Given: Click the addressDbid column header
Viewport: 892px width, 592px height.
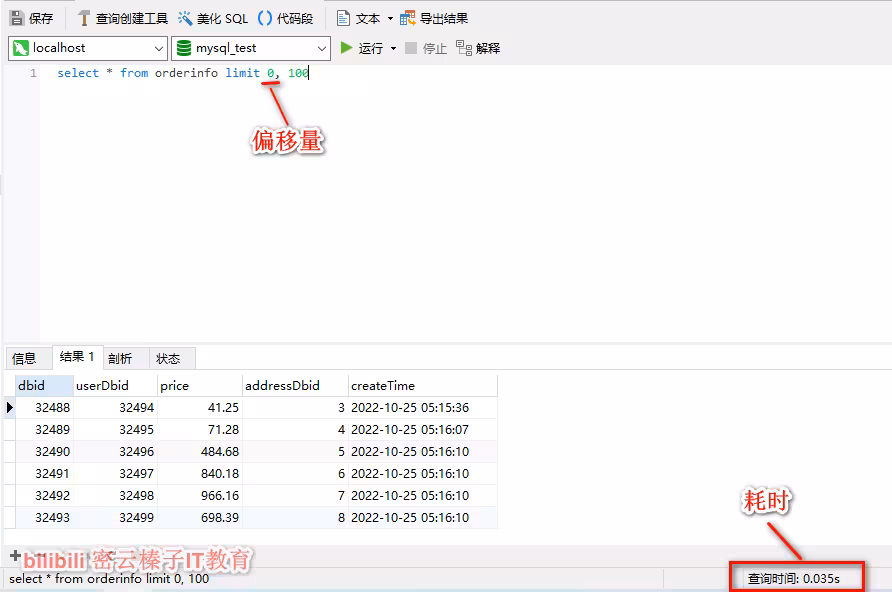Looking at the screenshot, I should [295, 386].
